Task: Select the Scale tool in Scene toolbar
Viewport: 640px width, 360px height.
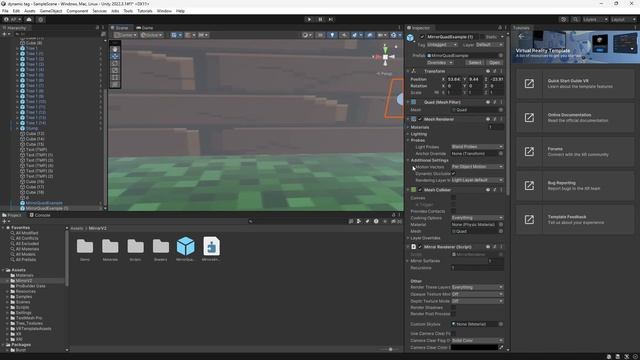Action: coord(115,70)
